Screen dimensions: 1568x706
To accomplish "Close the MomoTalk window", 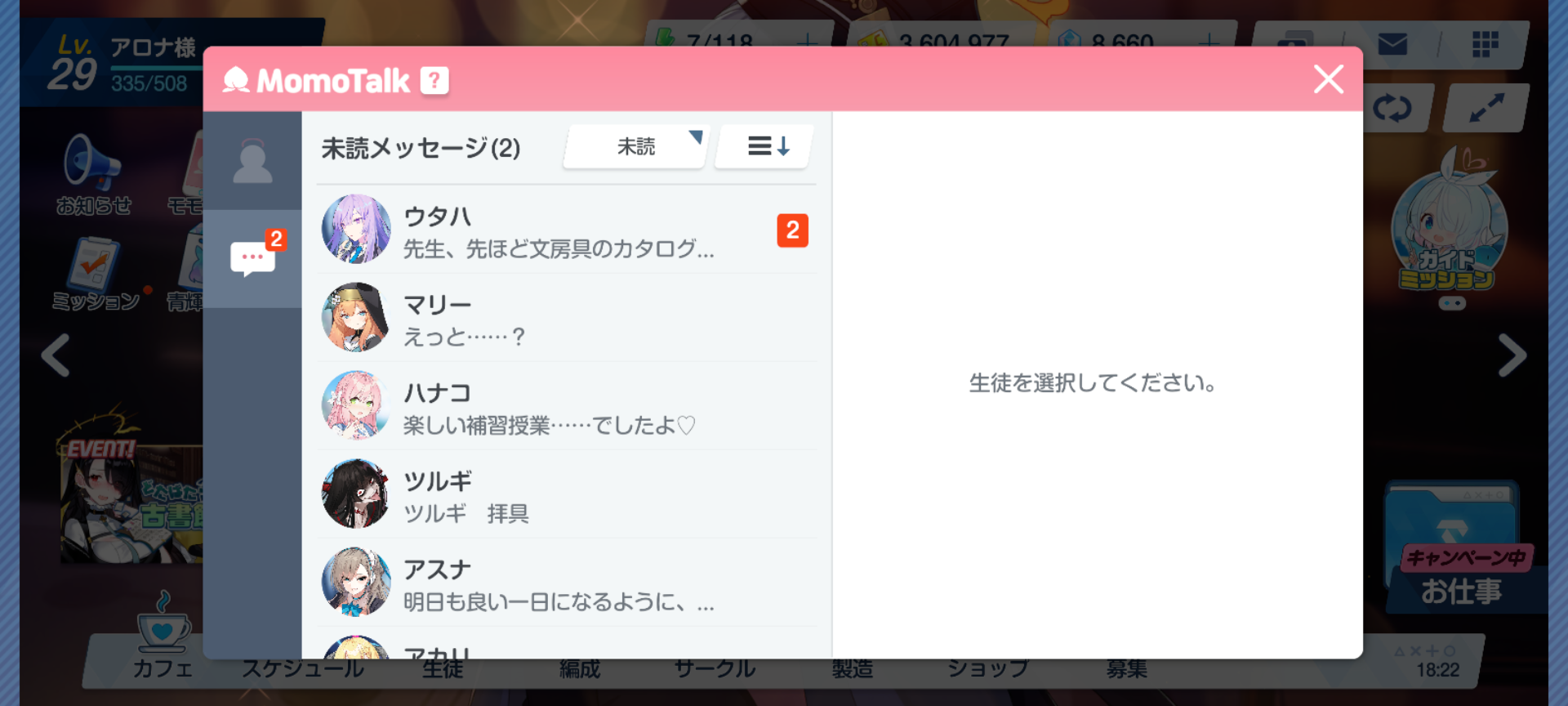I will pos(1329,79).
